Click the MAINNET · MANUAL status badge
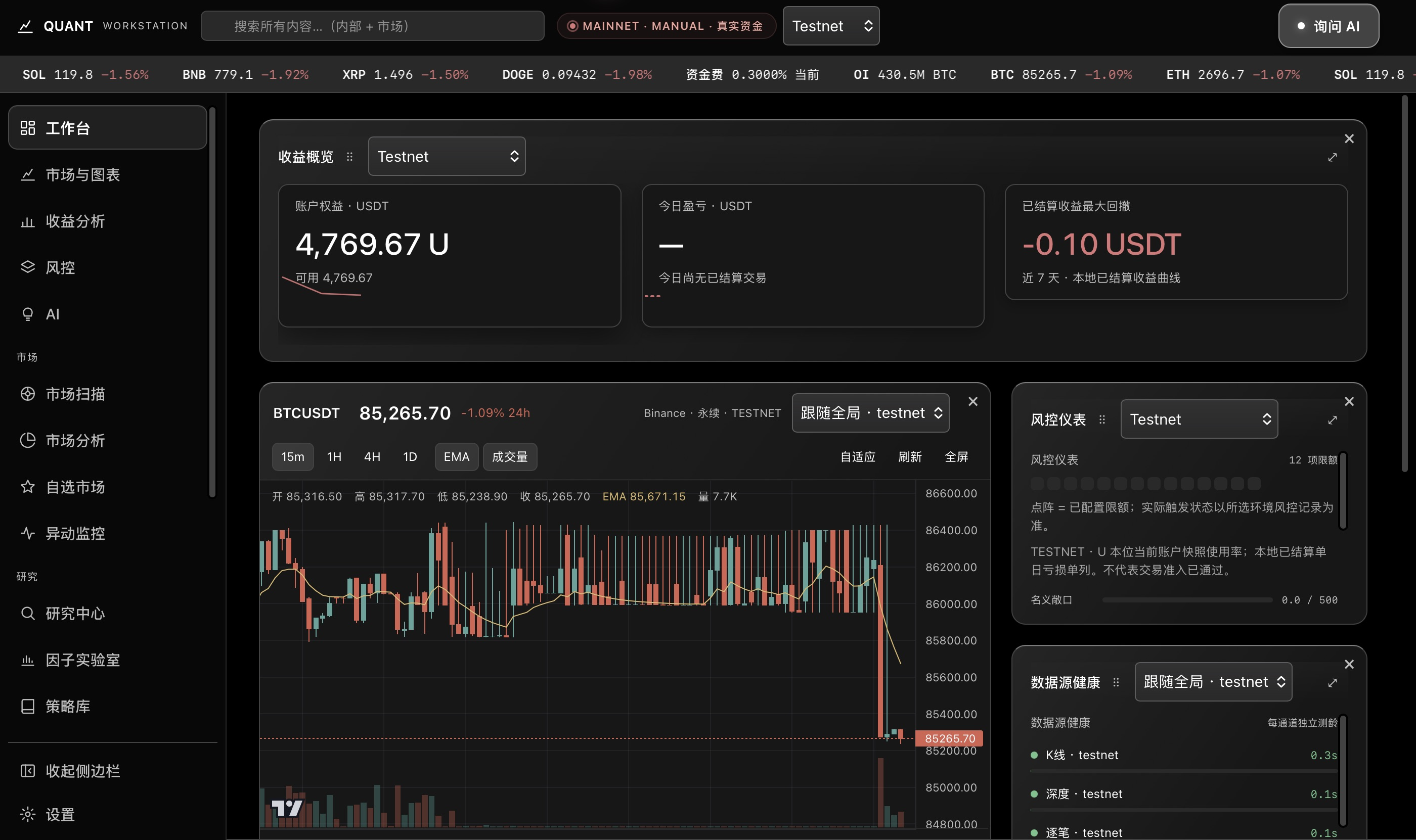 [666, 26]
